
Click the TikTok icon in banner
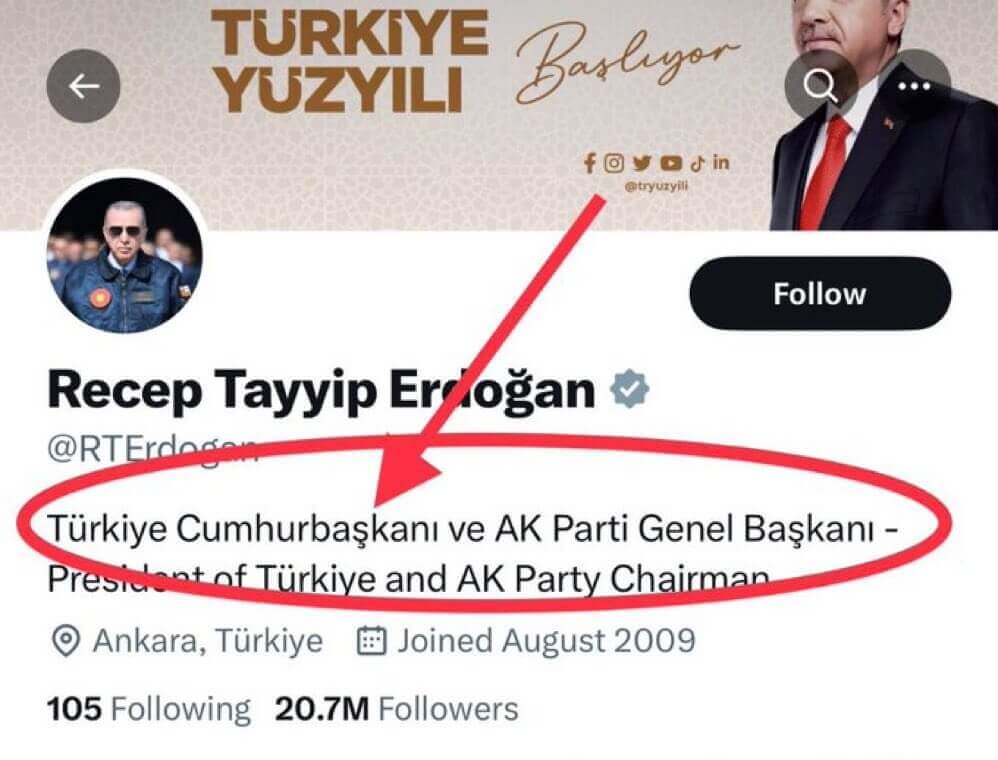pos(698,164)
